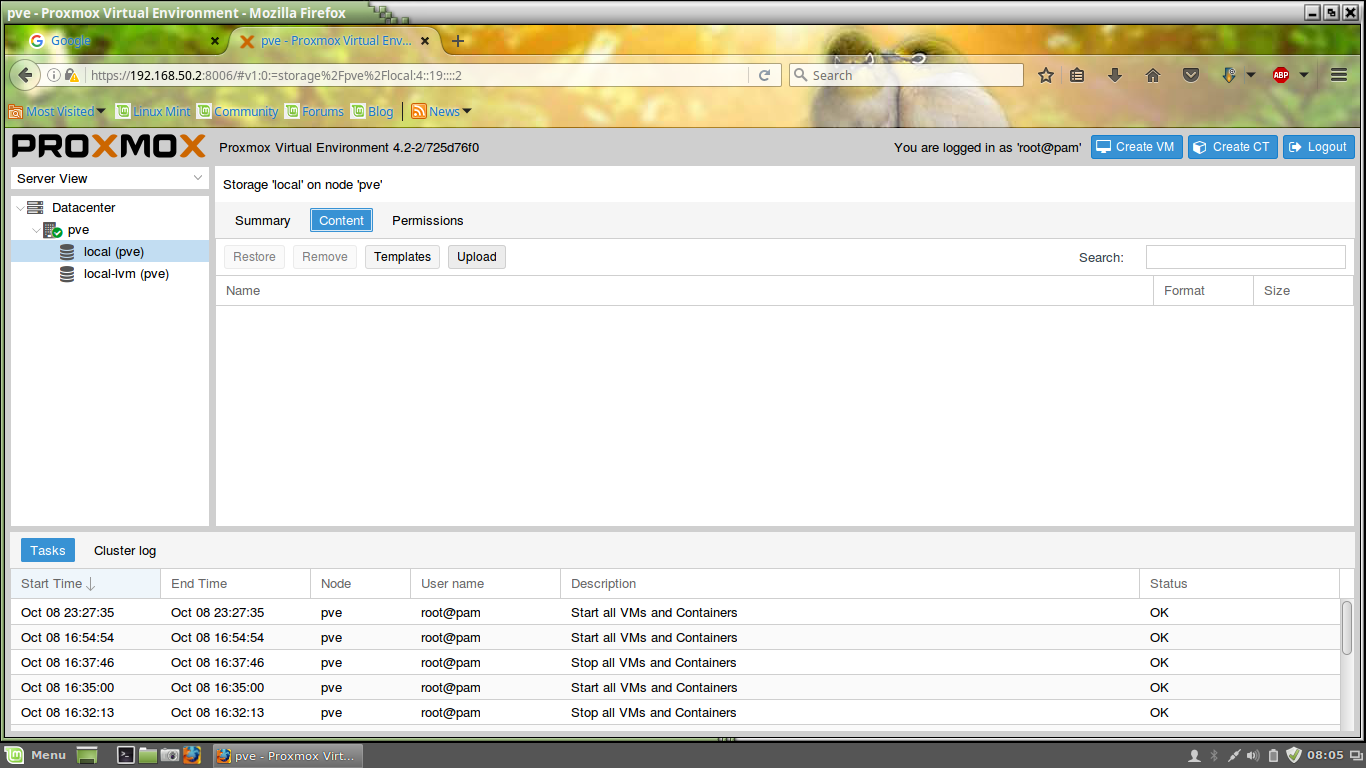Click the bookmark star icon
This screenshot has height=768, width=1366.
1046,75
